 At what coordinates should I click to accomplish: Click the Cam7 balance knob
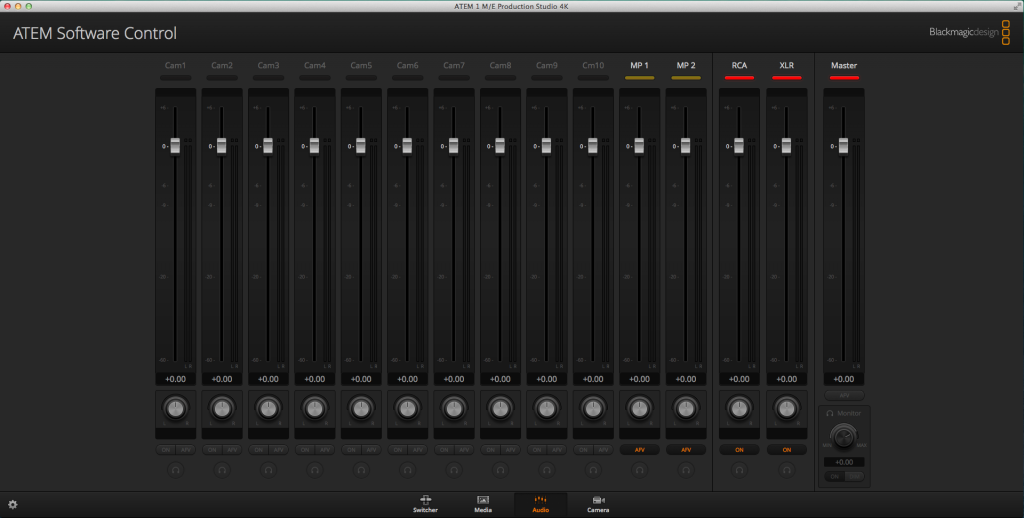coord(454,409)
